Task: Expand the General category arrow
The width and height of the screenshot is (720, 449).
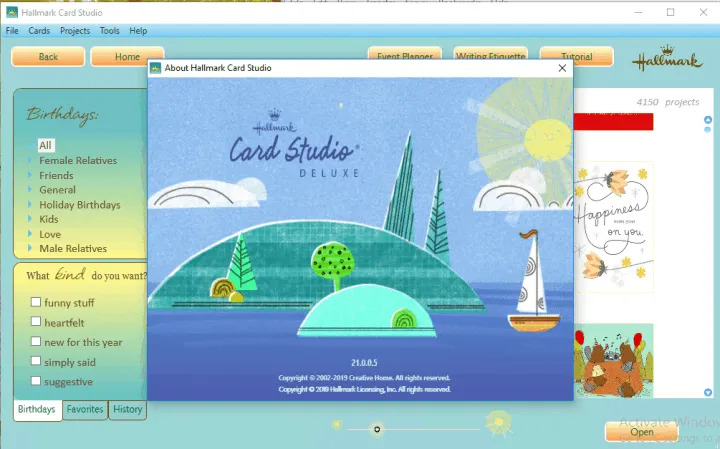Action: coord(30,189)
